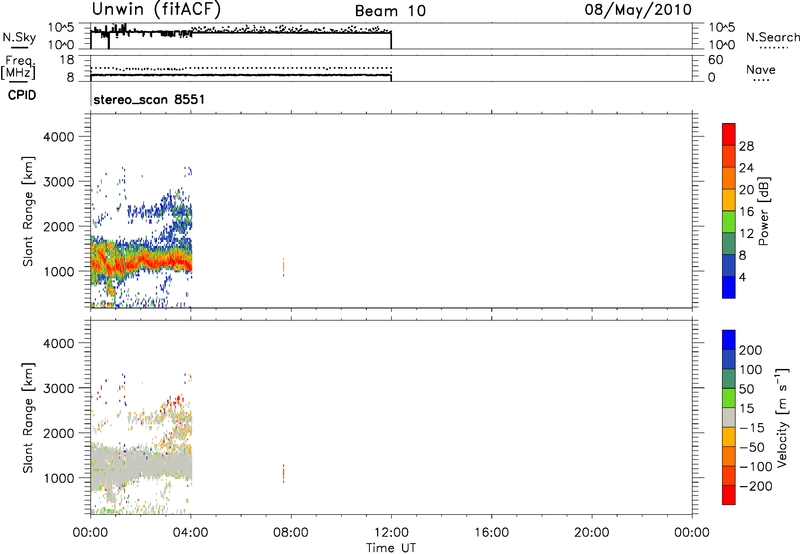The height and width of the screenshot is (554, 800).
Task: Click the dotted Nave trace in the frequency panel
Action: (x=241, y=68)
